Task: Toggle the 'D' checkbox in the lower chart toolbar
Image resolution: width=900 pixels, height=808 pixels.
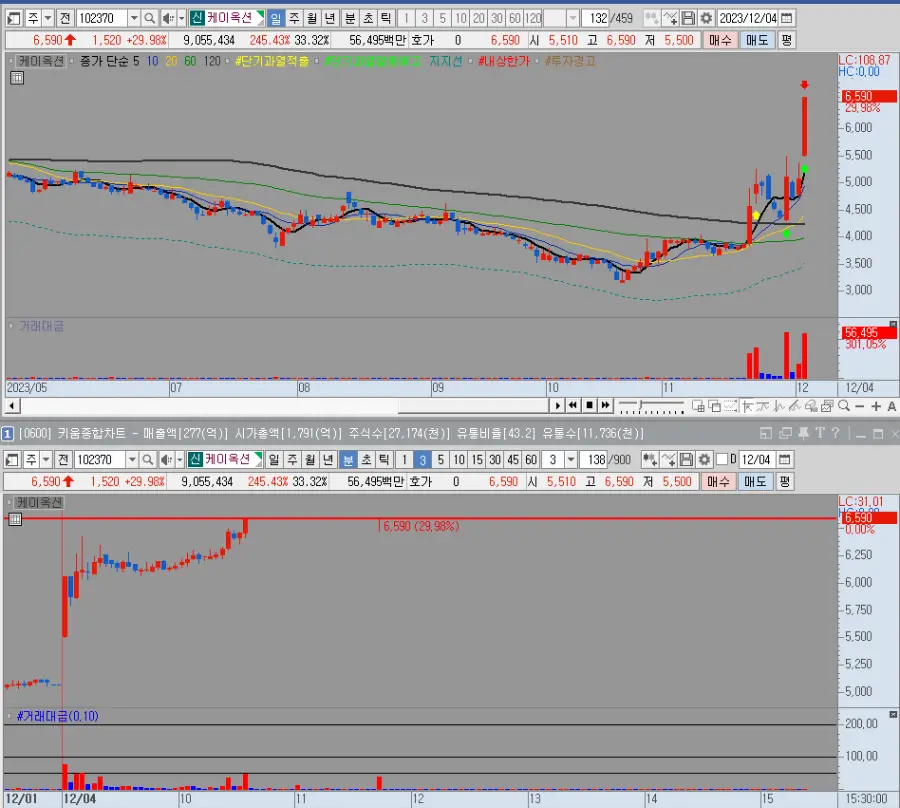Action: click(x=723, y=459)
